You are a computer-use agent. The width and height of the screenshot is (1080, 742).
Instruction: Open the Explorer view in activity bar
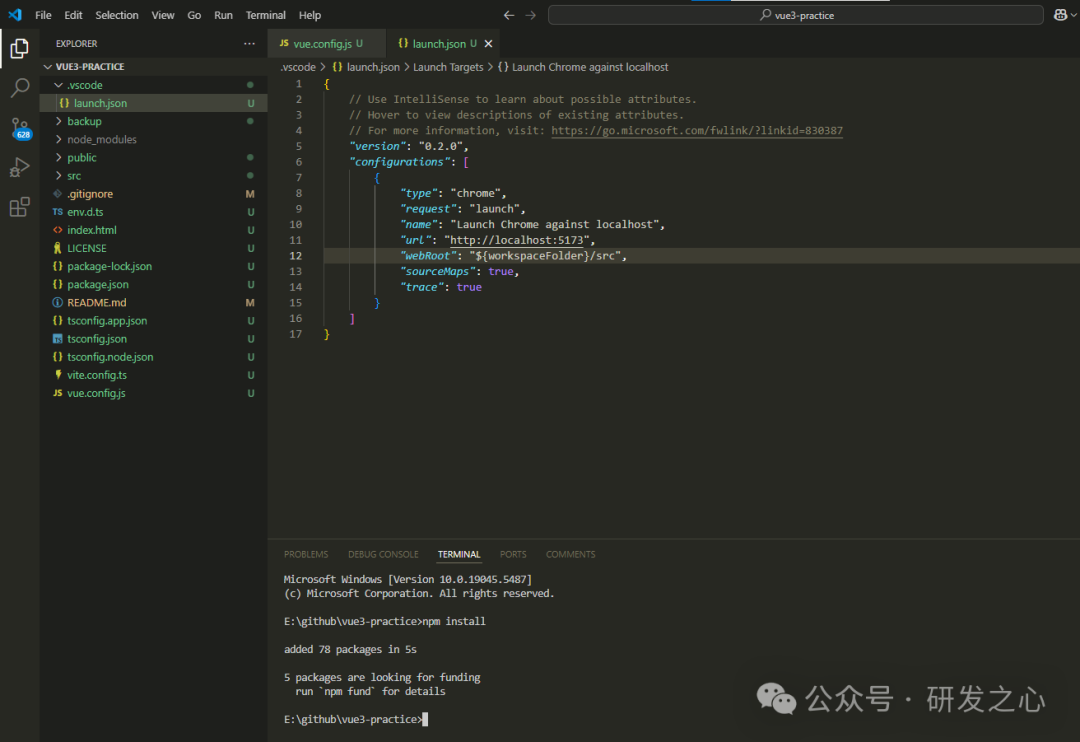pos(19,48)
